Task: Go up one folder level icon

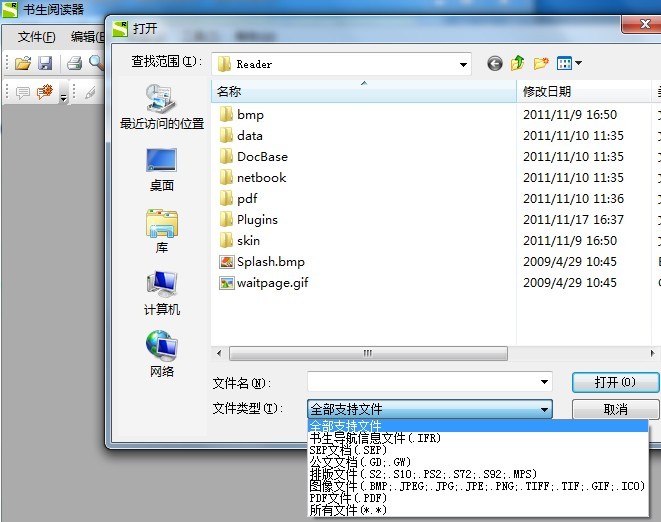Action: tap(518, 63)
